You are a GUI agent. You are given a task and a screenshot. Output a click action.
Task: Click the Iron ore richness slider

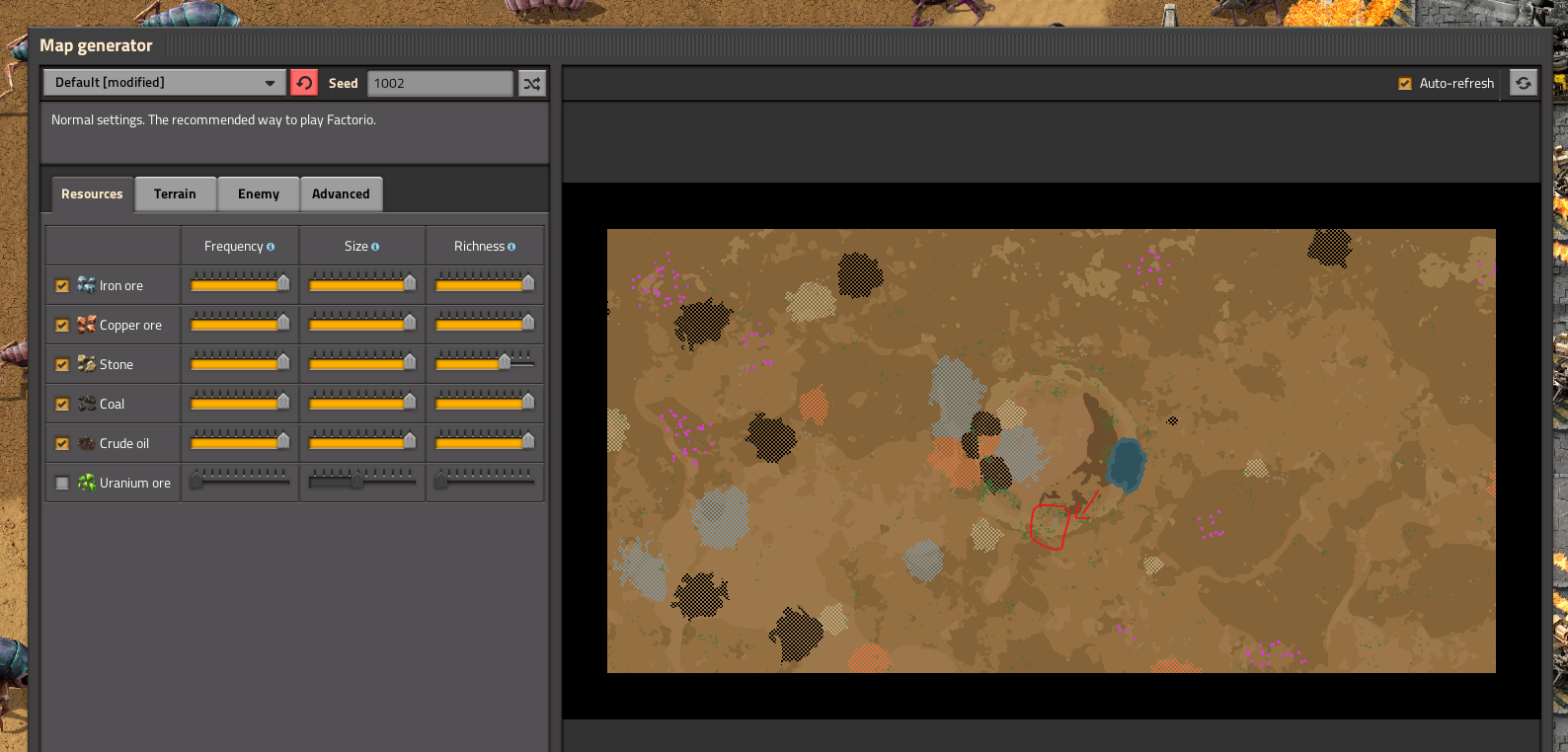[x=485, y=284]
